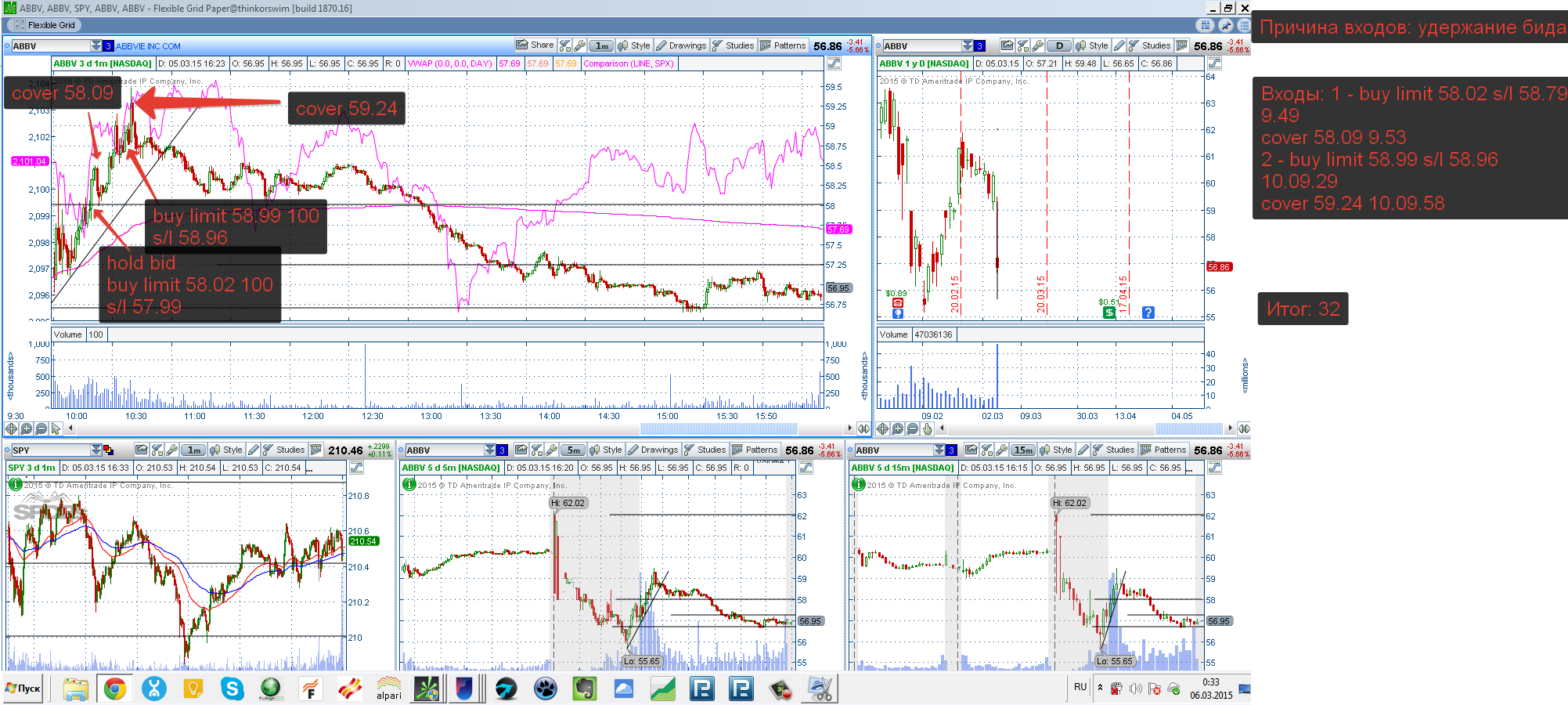Open Style menu in top-left ABBV chart

tap(634, 45)
